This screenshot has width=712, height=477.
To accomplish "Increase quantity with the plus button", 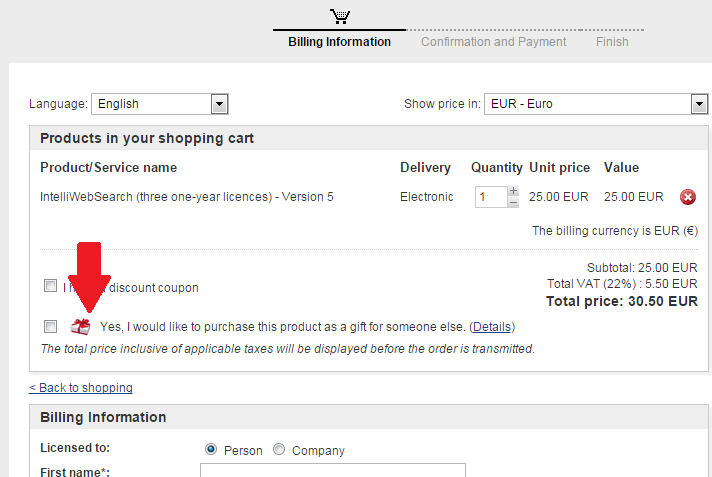I will 513,191.
